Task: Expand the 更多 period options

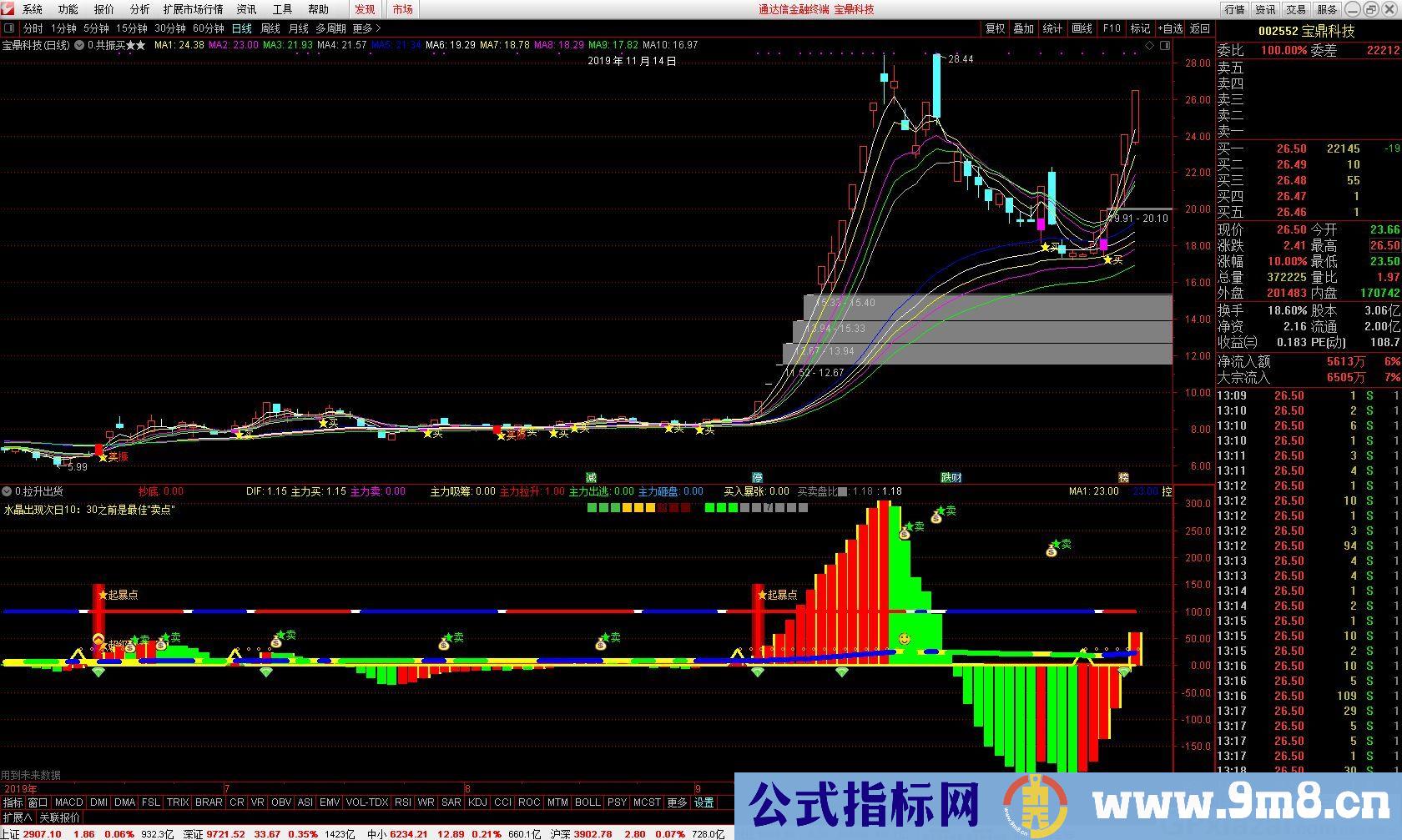Action: pos(366,28)
